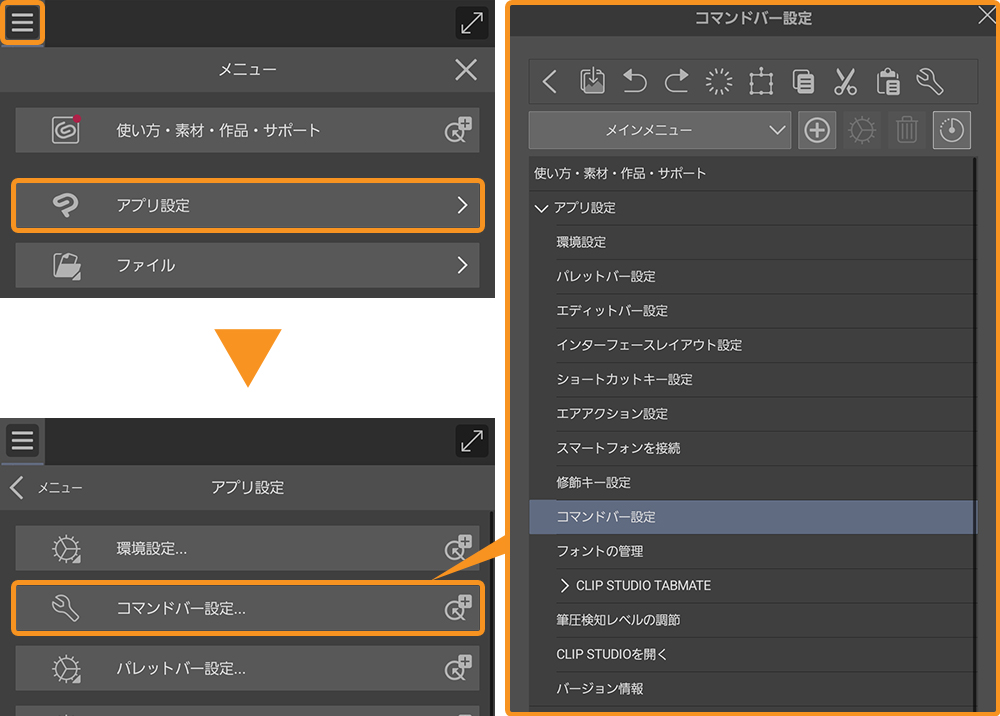Screen dimensions: 1000x716
Task: Click the plus add command button
Action: pyautogui.click(x=817, y=130)
